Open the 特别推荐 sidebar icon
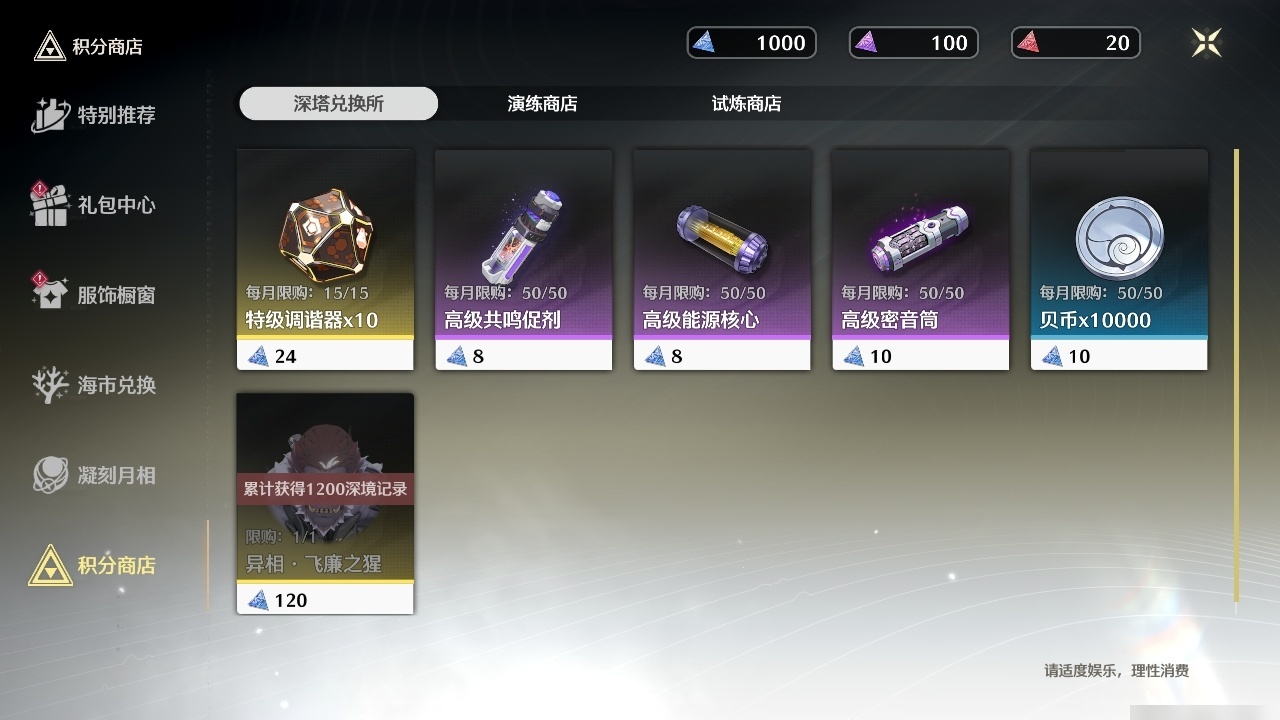The image size is (1280, 720). (50, 115)
